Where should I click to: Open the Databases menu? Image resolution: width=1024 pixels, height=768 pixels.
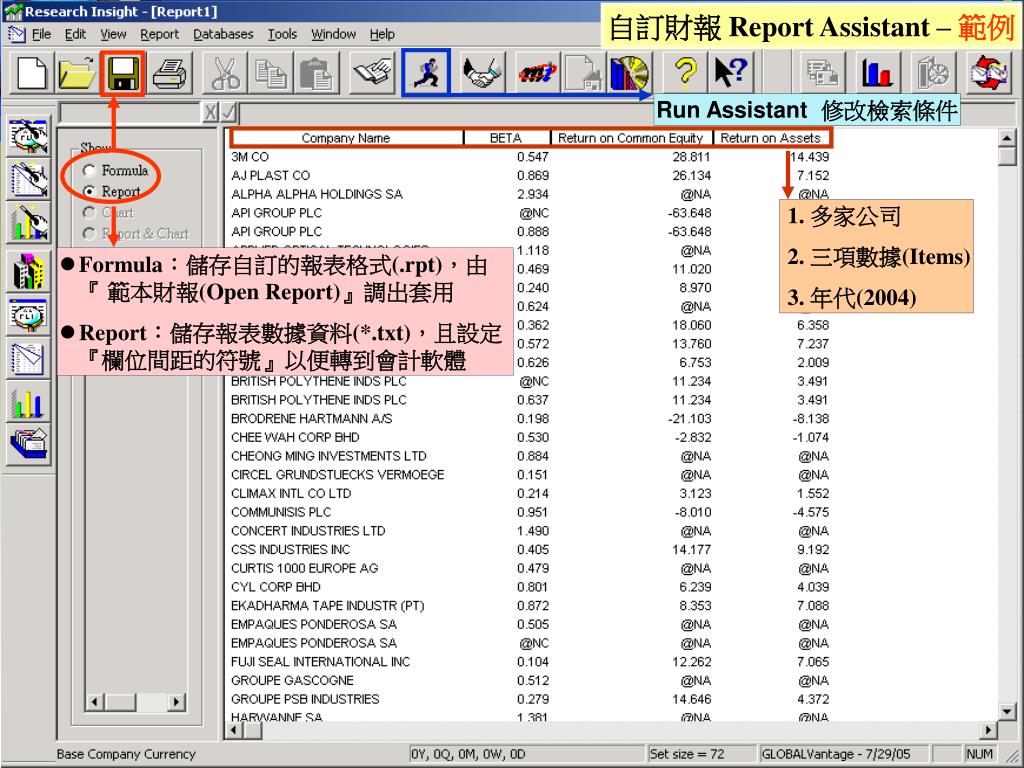223,34
